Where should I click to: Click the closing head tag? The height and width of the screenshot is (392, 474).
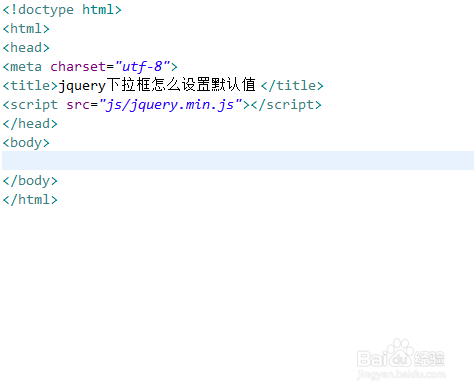[30, 124]
